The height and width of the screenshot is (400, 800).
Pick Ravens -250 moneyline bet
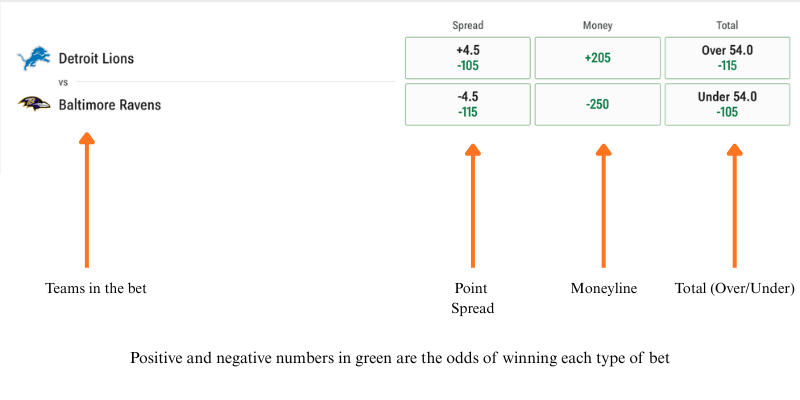597,104
